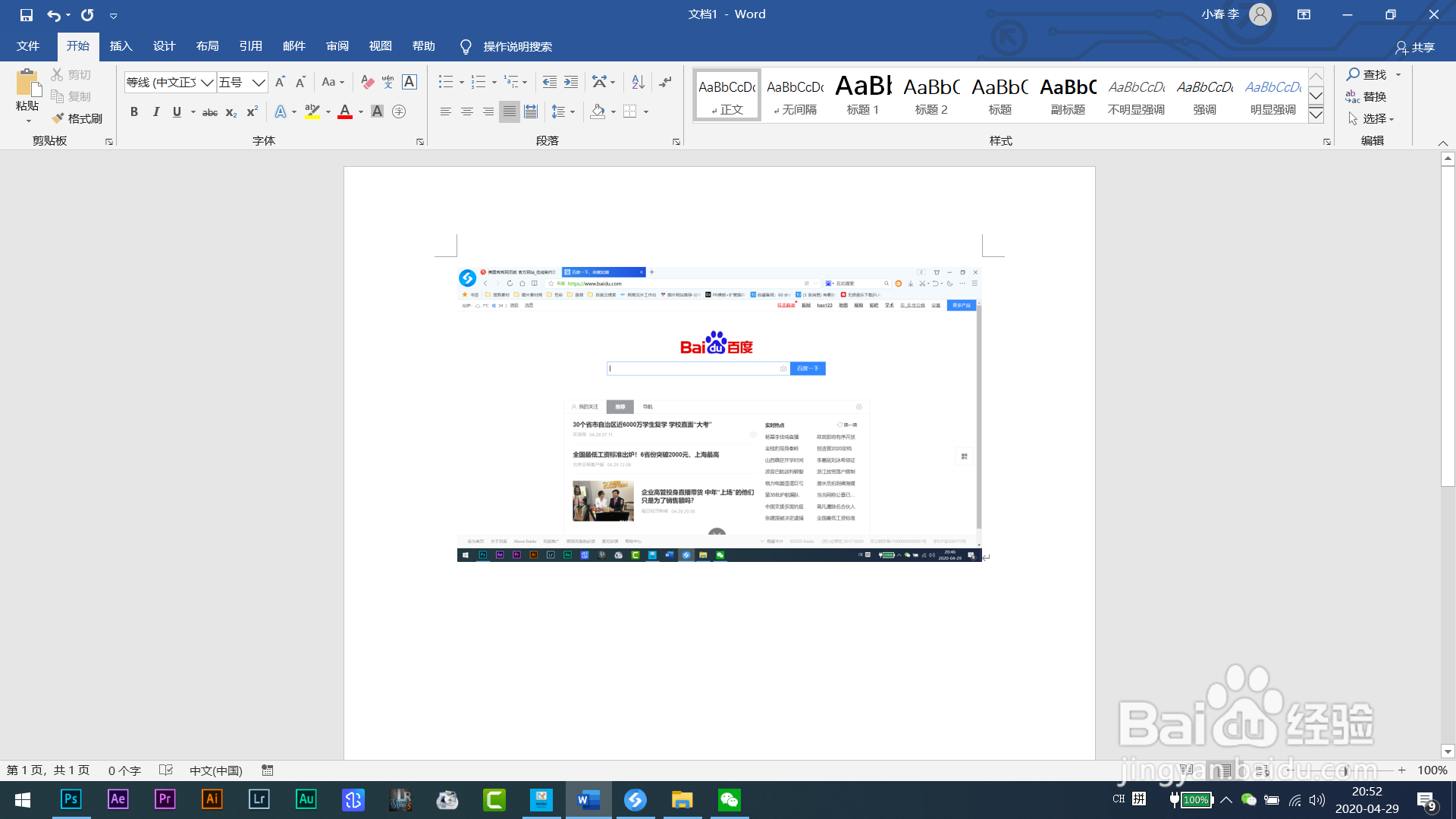Open Photoshop from the taskbar

click(71, 799)
